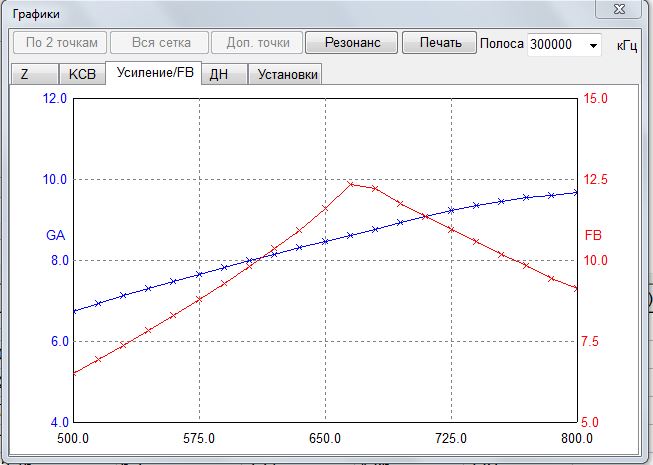Click the Вся сетка button

[160, 43]
